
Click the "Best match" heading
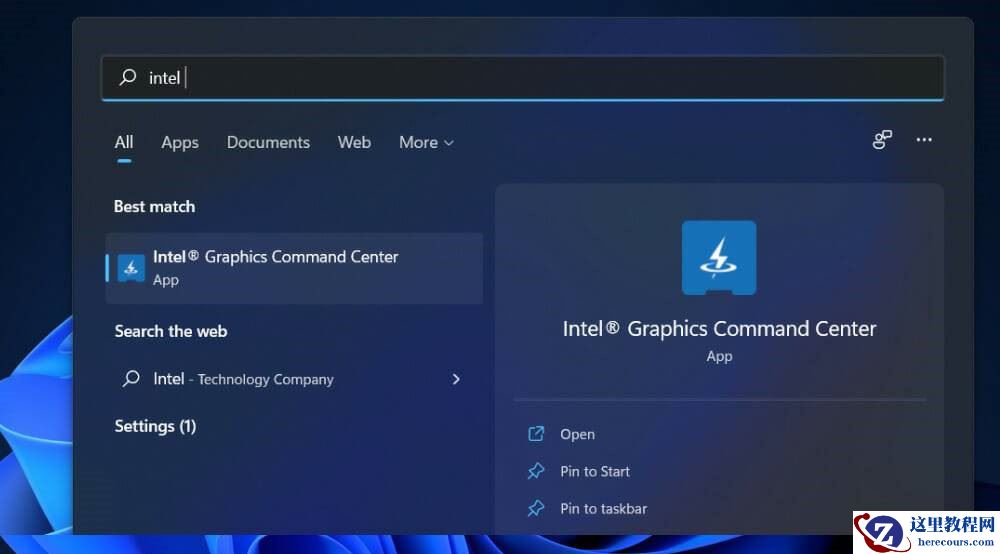[154, 207]
